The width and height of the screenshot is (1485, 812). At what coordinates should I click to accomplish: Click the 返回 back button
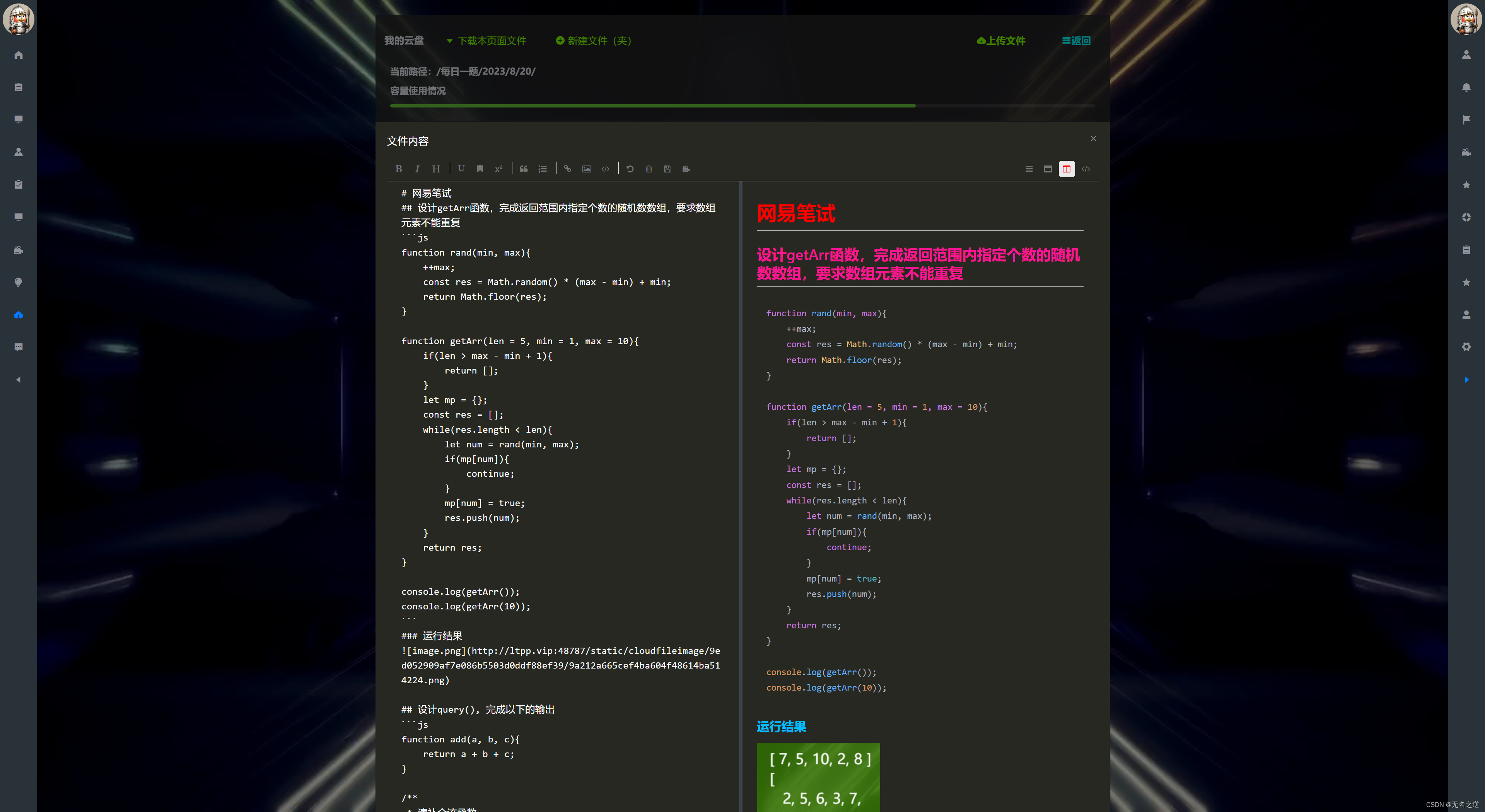[x=1076, y=41]
